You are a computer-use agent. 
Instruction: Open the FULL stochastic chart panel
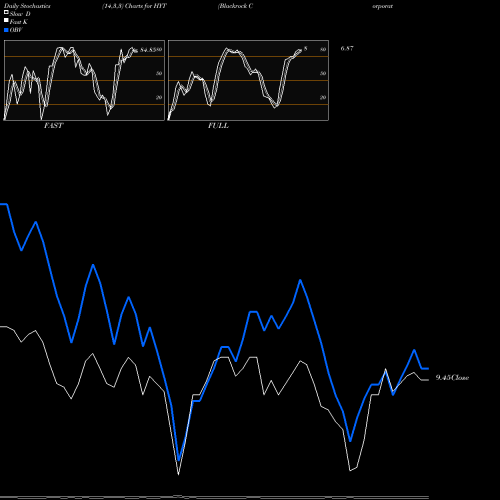[248, 80]
